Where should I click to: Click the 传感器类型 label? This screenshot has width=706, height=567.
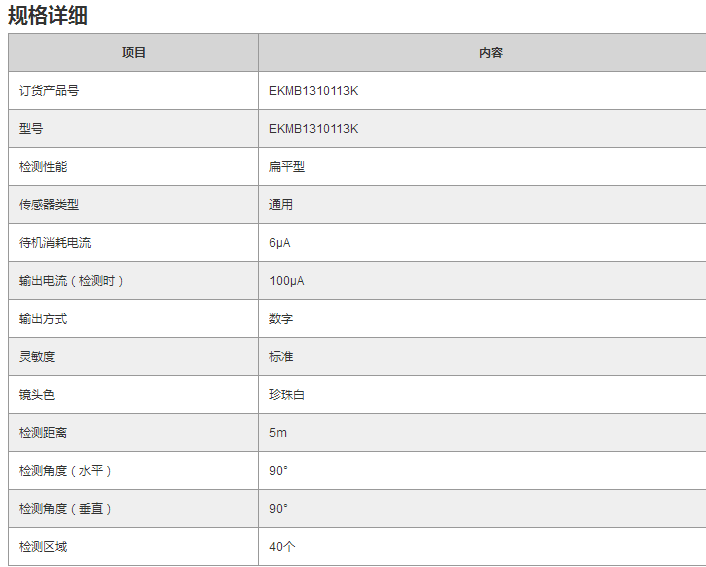(x=49, y=205)
